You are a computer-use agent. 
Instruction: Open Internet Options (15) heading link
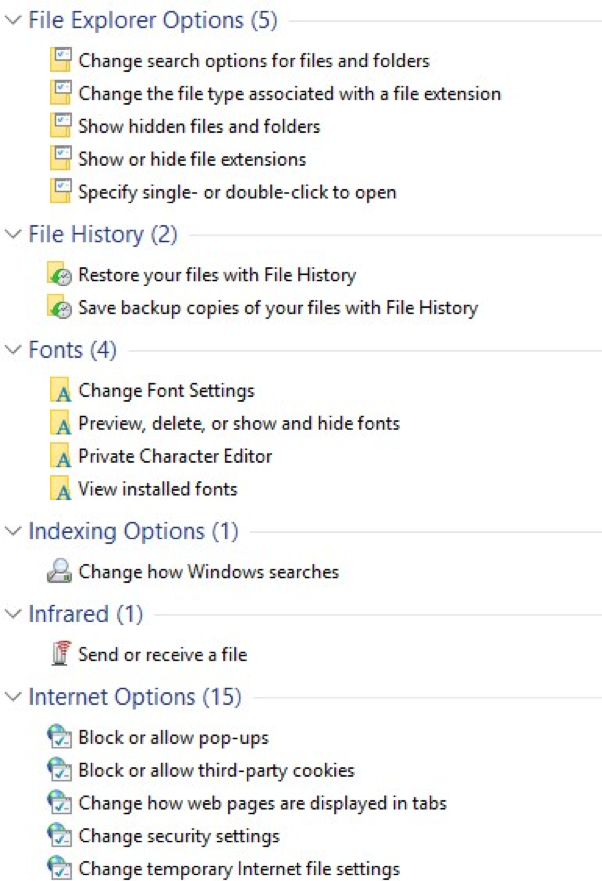tap(135, 697)
